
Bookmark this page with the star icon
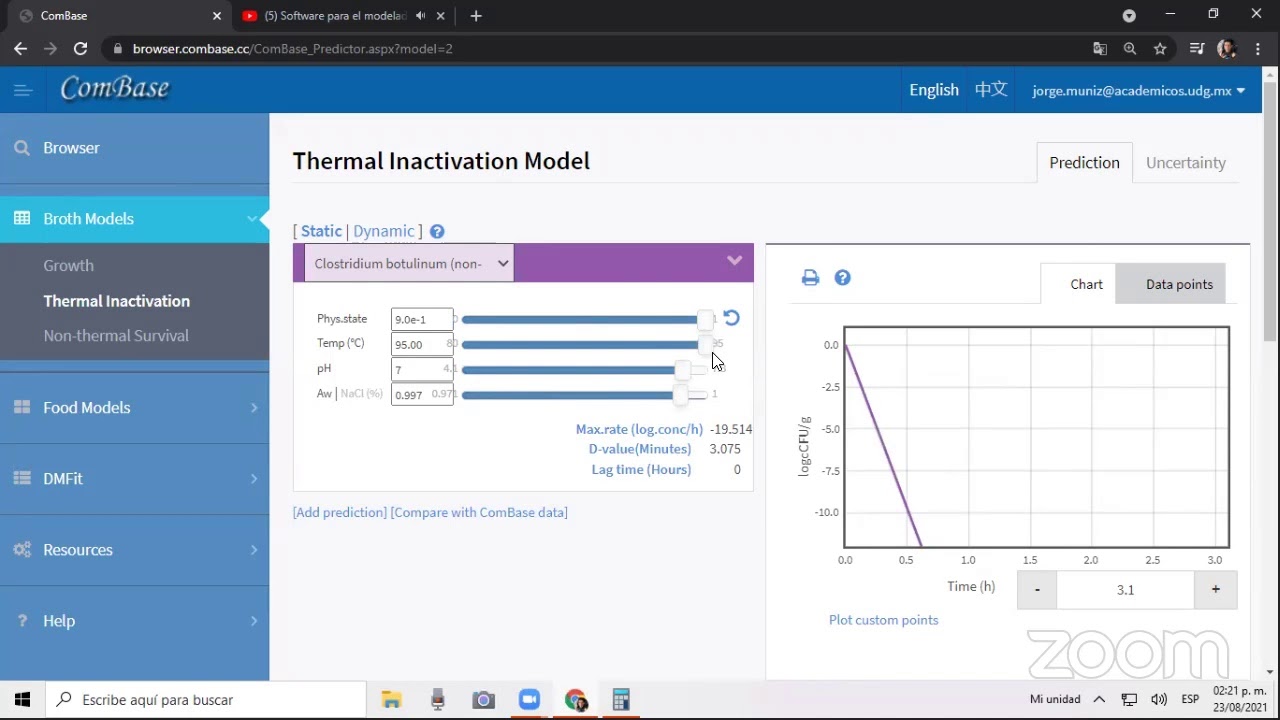[1160, 48]
